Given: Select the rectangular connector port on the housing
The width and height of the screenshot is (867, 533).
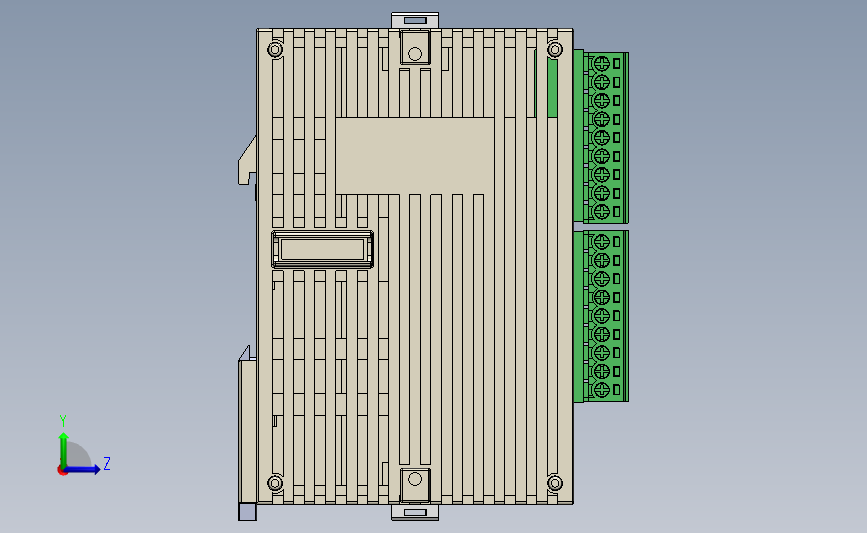Looking at the screenshot, I should pos(322,249).
